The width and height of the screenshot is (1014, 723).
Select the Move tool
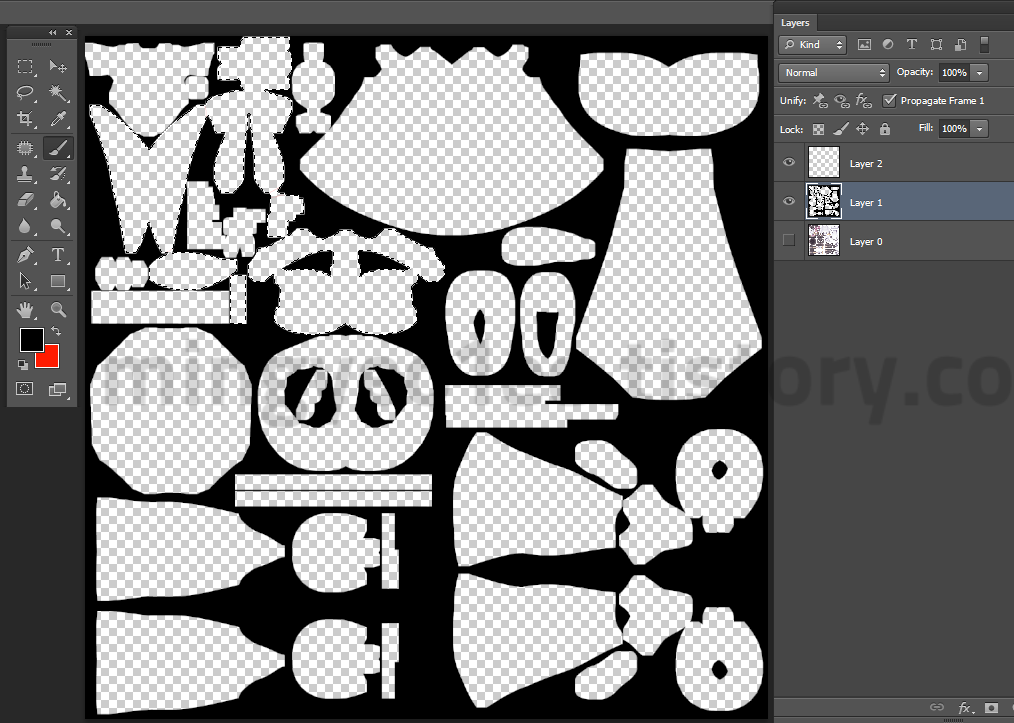[58, 67]
